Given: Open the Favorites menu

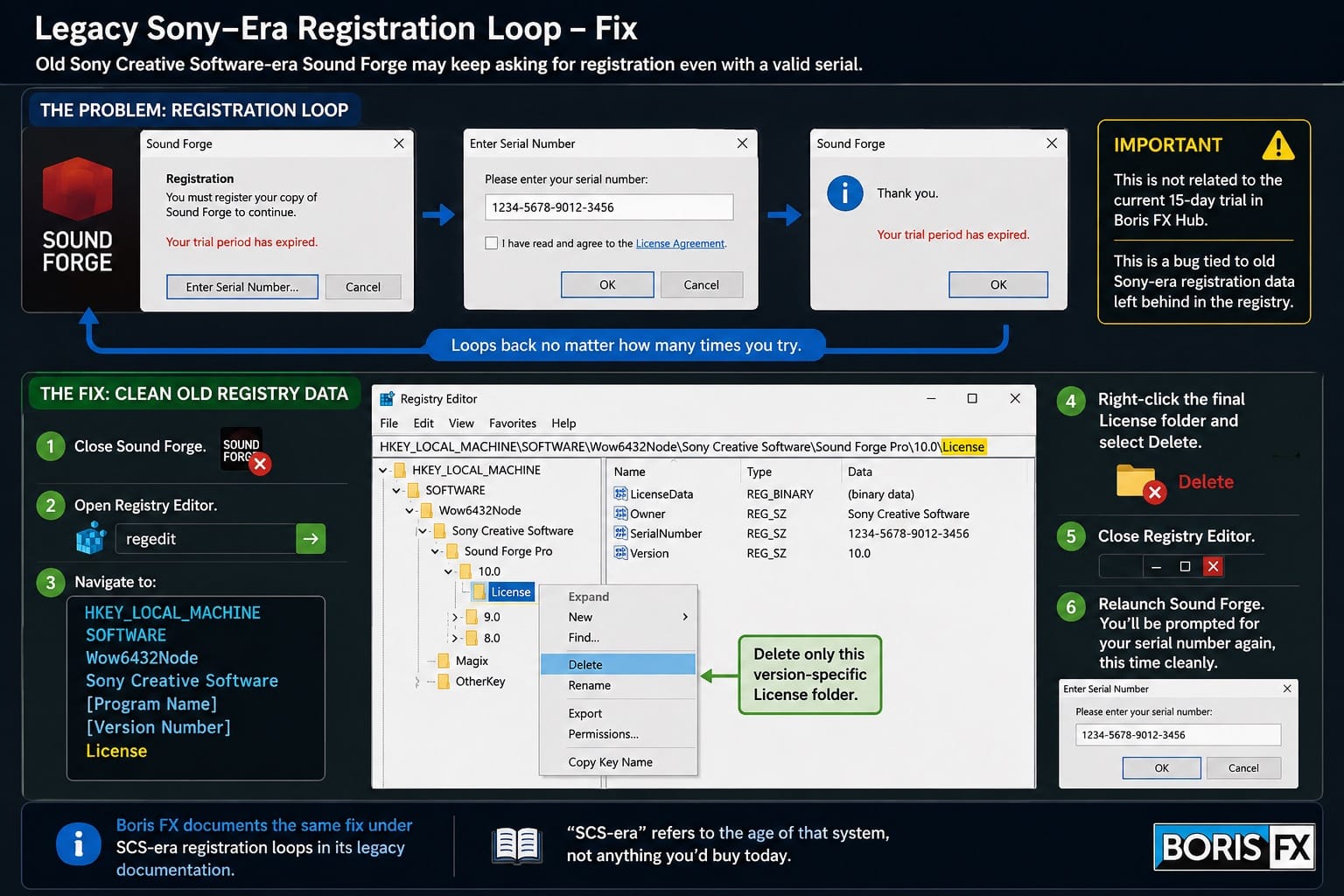Looking at the screenshot, I should (x=513, y=423).
